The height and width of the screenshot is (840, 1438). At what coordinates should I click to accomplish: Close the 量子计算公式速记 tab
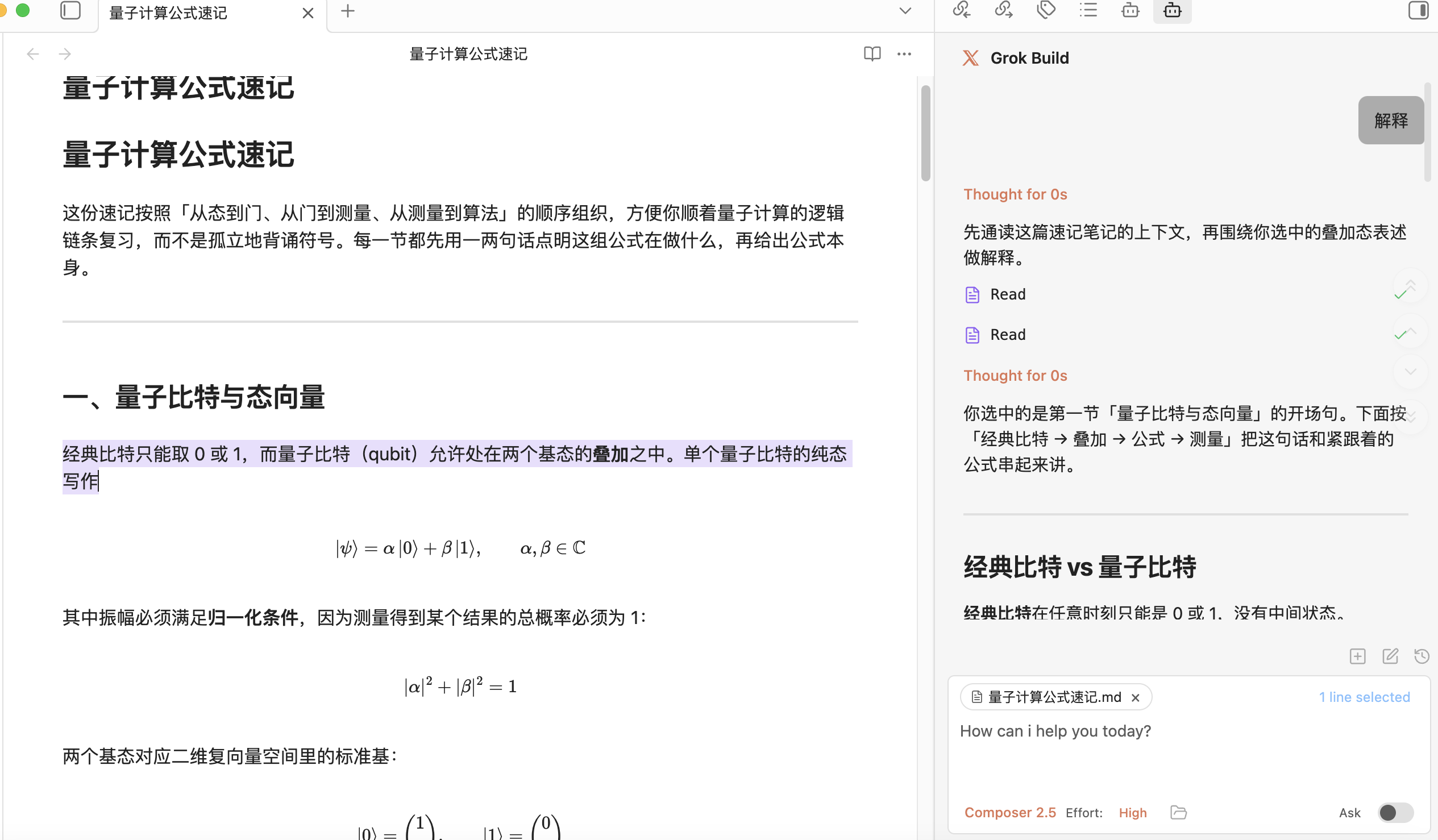pyautogui.click(x=308, y=13)
